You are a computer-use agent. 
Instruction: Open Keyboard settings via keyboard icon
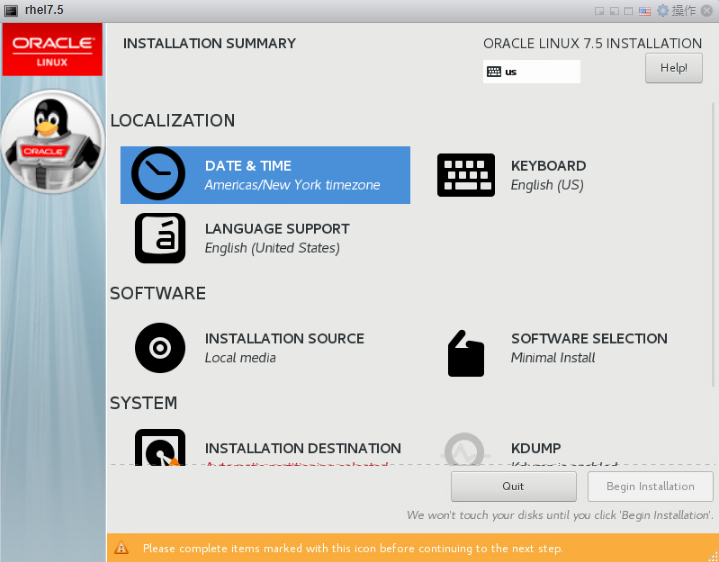[x=466, y=175]
